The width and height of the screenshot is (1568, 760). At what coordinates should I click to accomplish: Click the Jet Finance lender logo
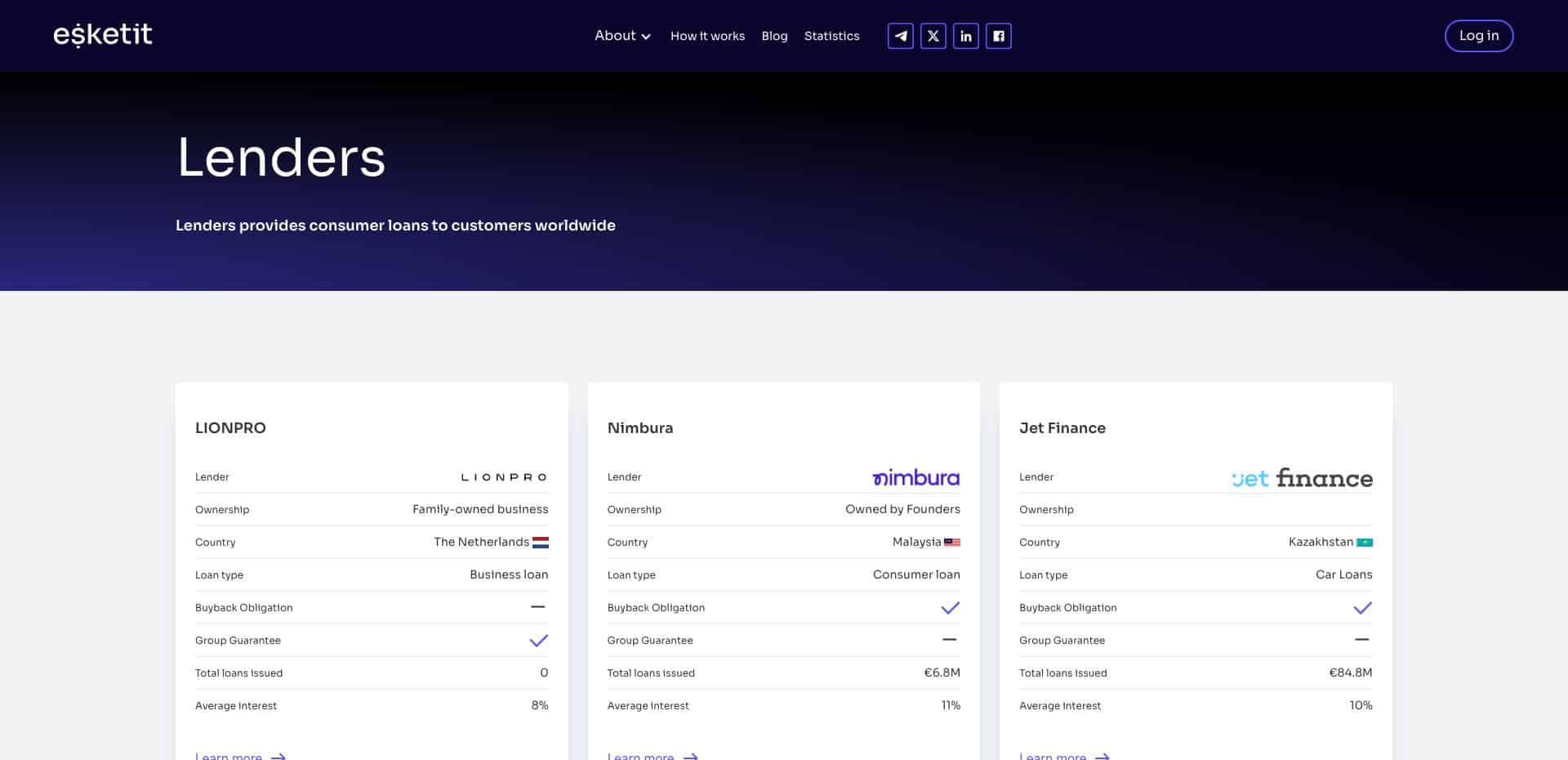pos(1302,477)
